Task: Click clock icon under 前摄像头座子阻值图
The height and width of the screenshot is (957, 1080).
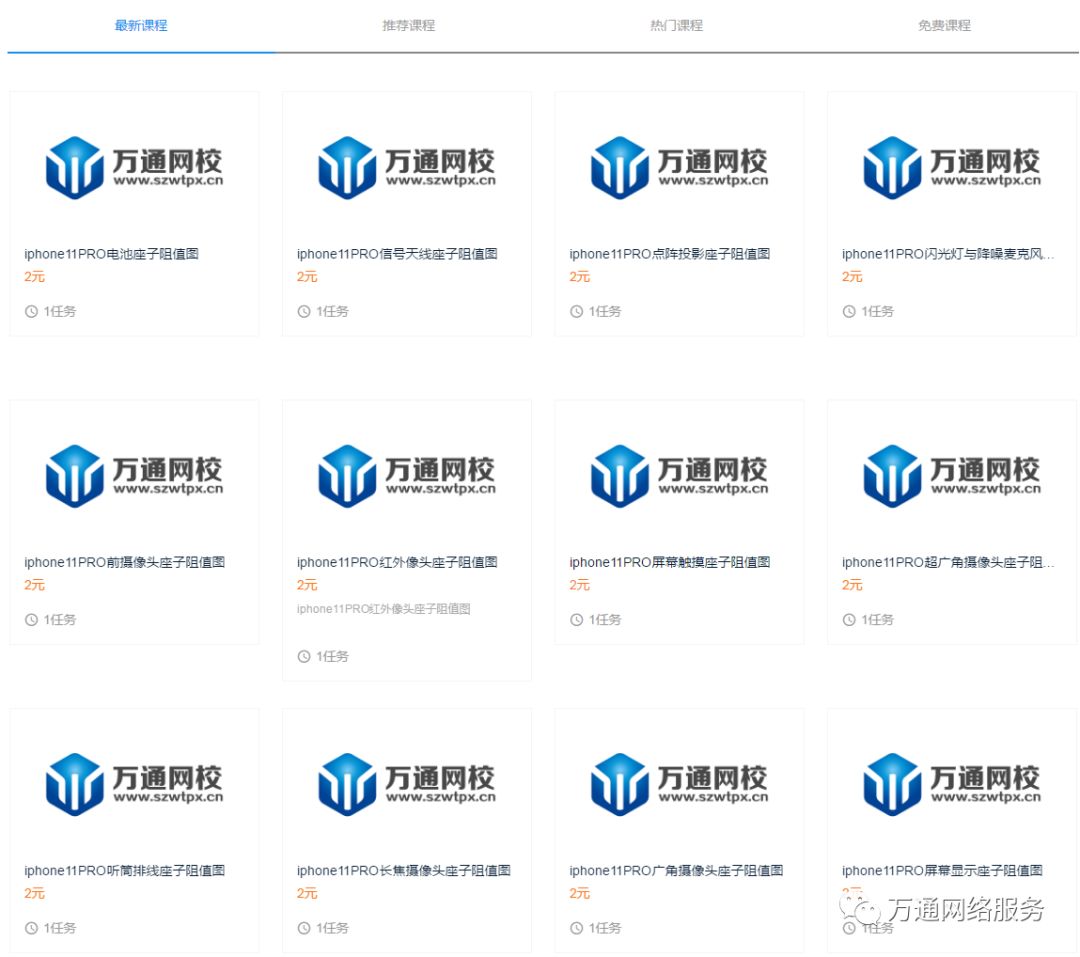Action: coord(31,619)
